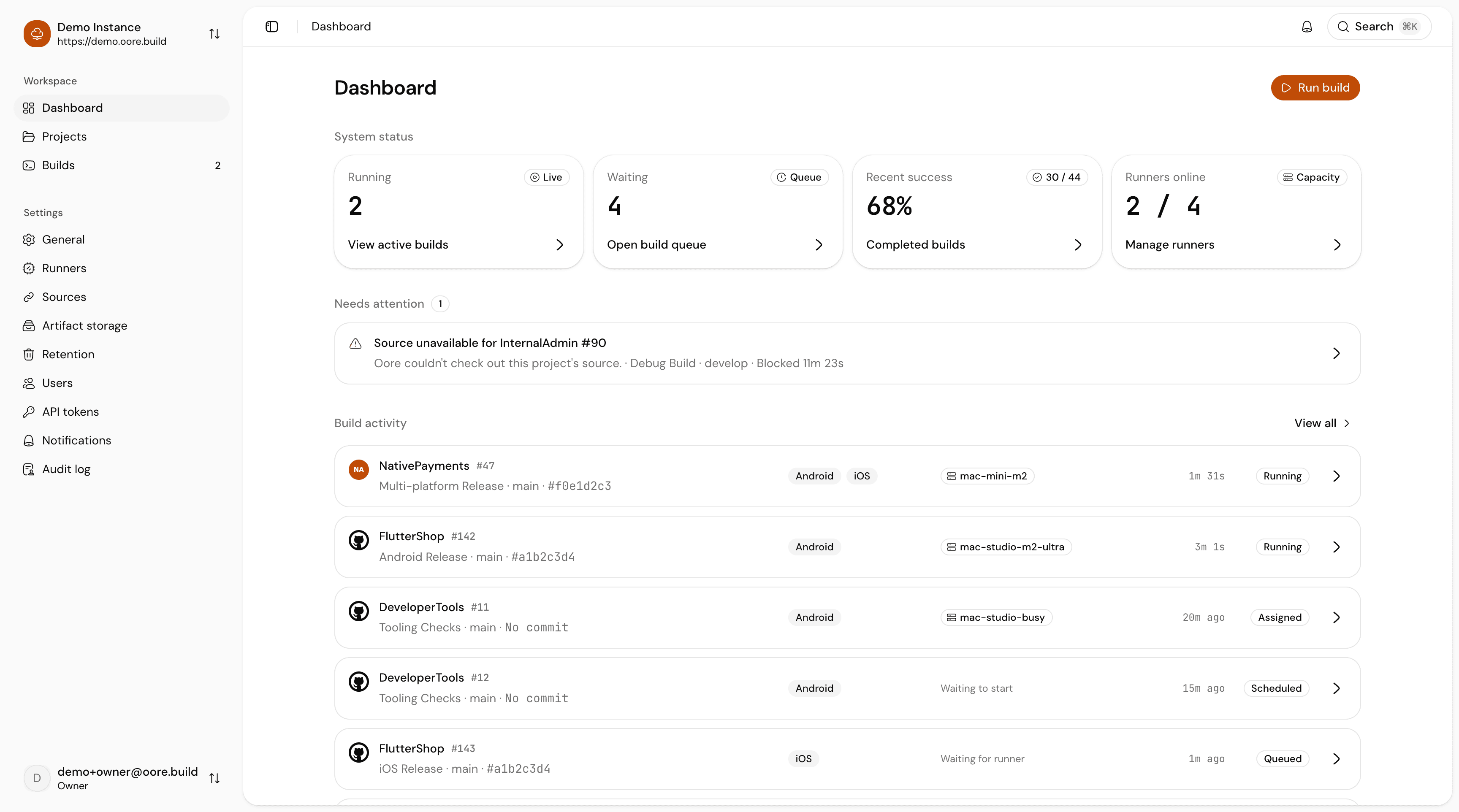Open FlutterShop #143 row chevron
The height and width of the screenshot is (812, 1459).
point(1336,759)
